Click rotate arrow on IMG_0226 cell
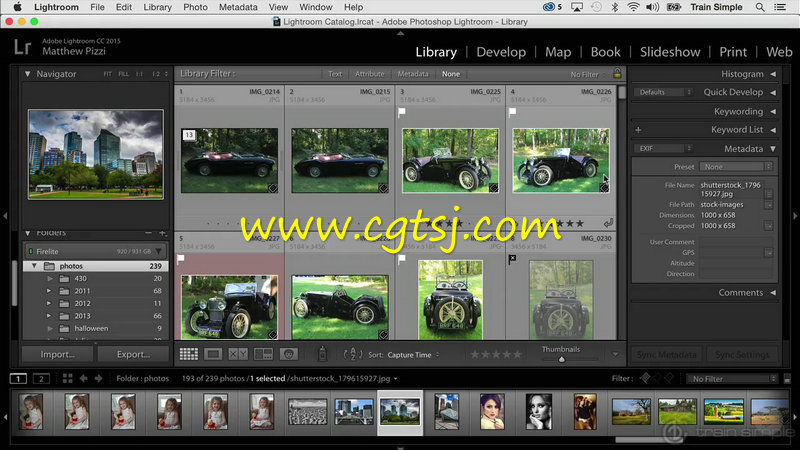The image size is (800, 450). coord(608,223)
